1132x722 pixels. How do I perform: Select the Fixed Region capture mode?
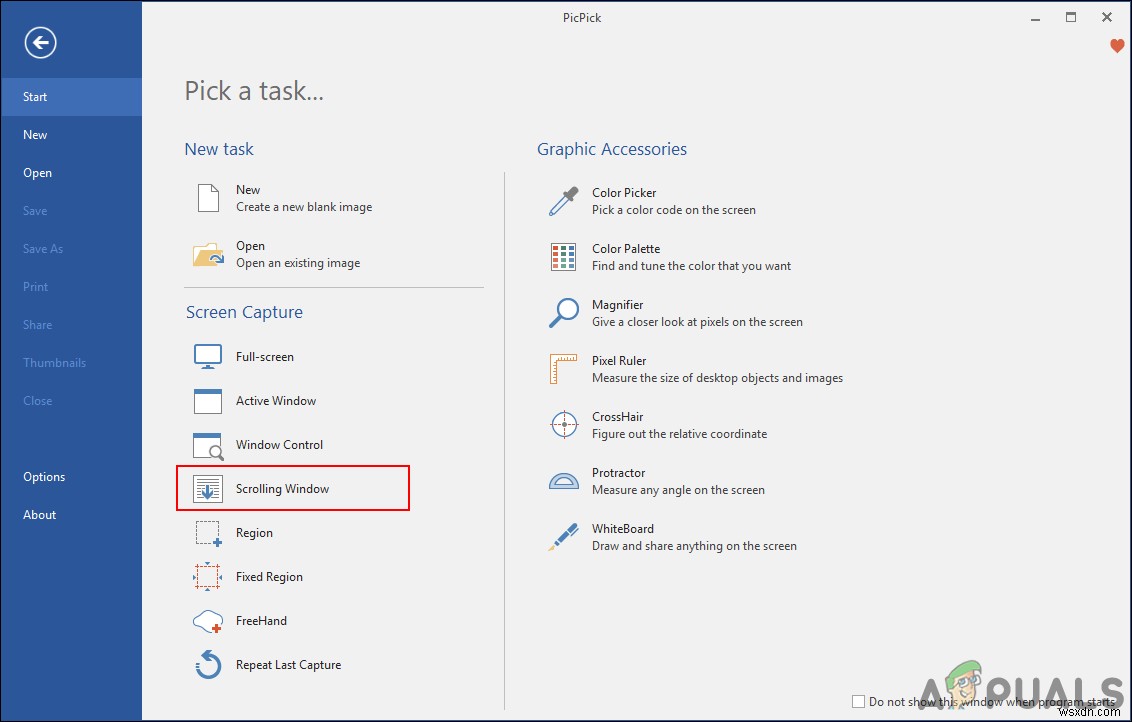(x=269, y=576)
